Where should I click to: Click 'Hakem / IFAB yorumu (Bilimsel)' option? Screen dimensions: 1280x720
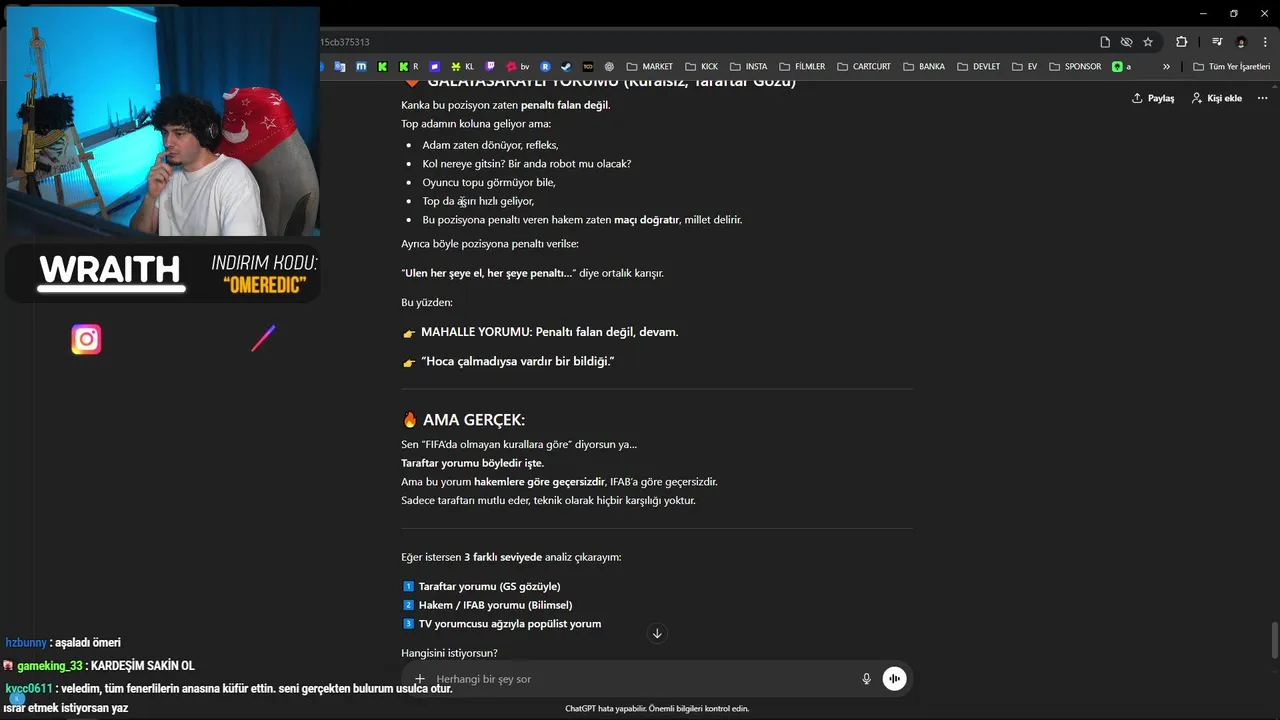(x=495, y=605)
